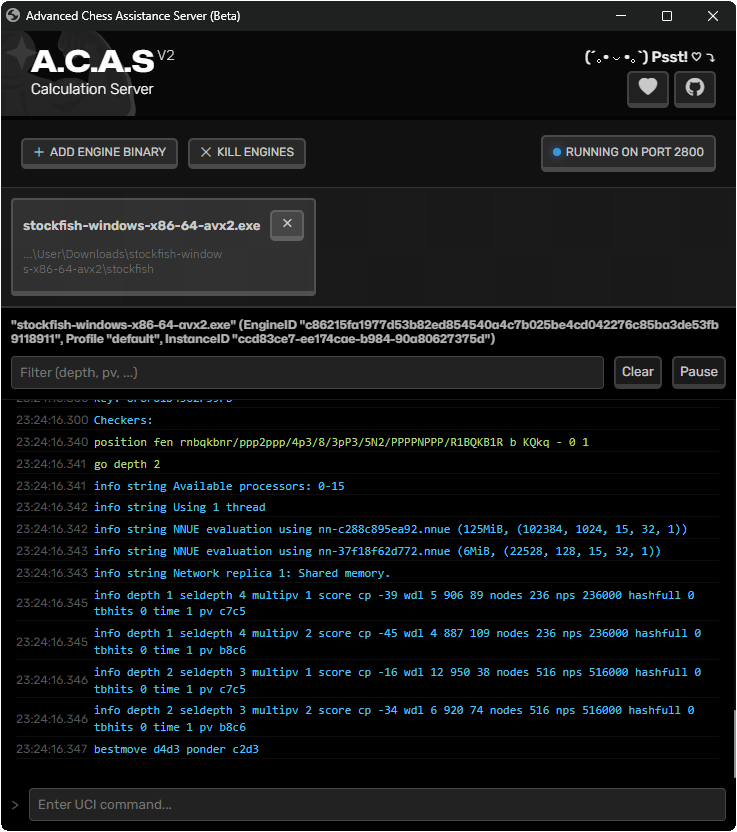Viewport: 737px width, 832px height.
Task: Click the A.C.A.S V2 logo
Action: pos(102,61)
